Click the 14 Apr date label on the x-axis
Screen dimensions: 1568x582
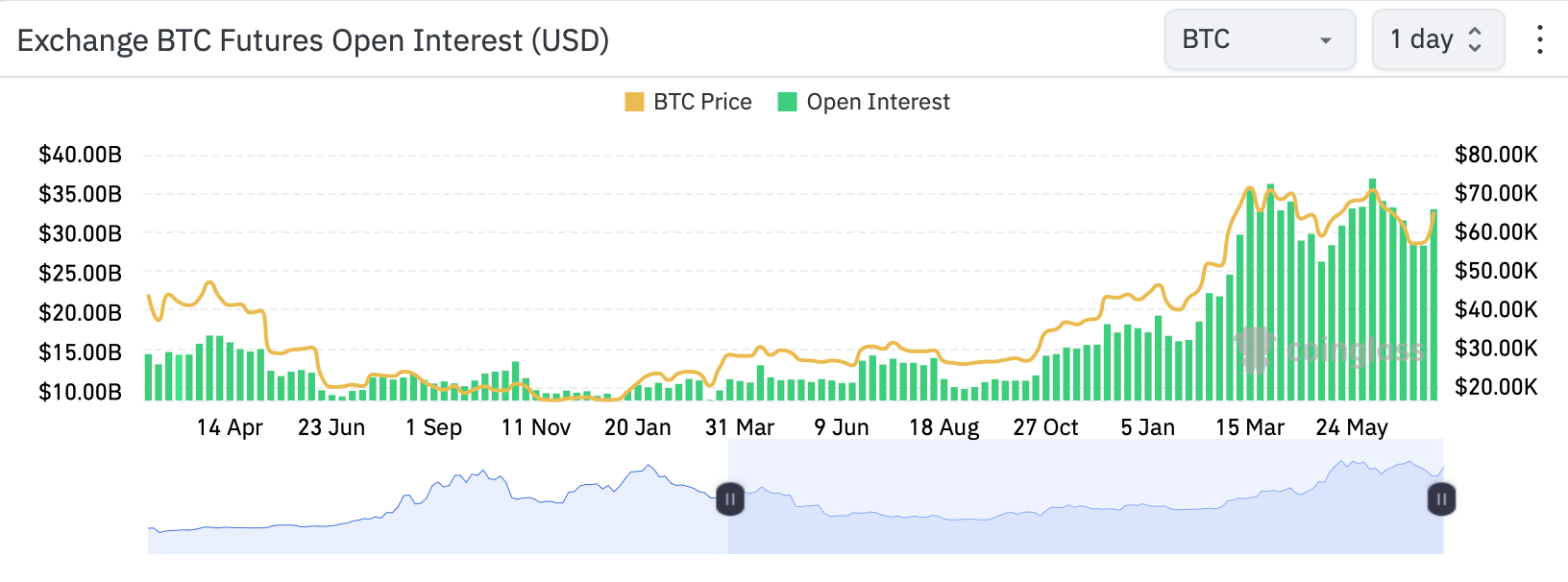pos(230,427)
